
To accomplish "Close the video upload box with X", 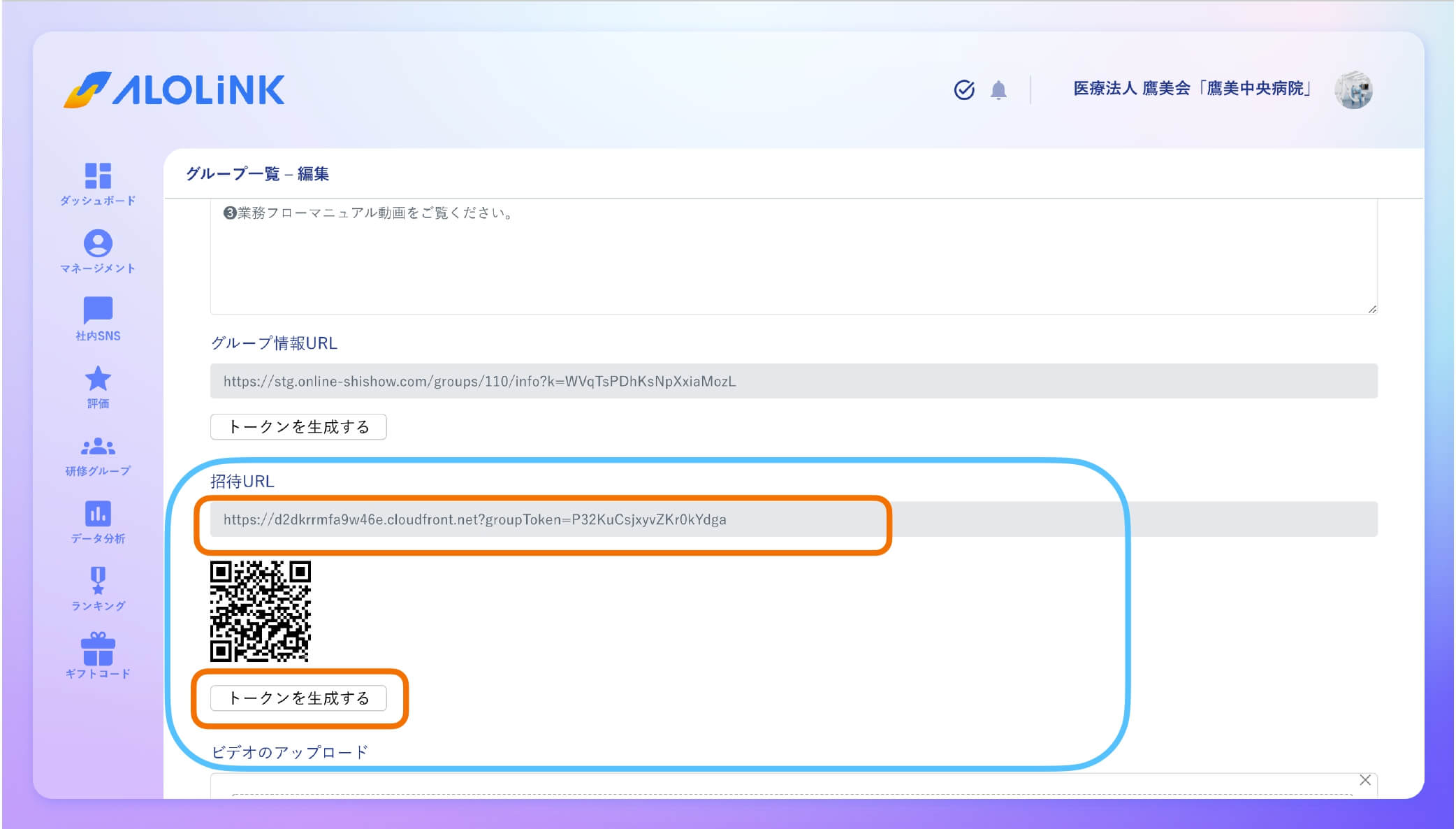I will point(1364,780).
